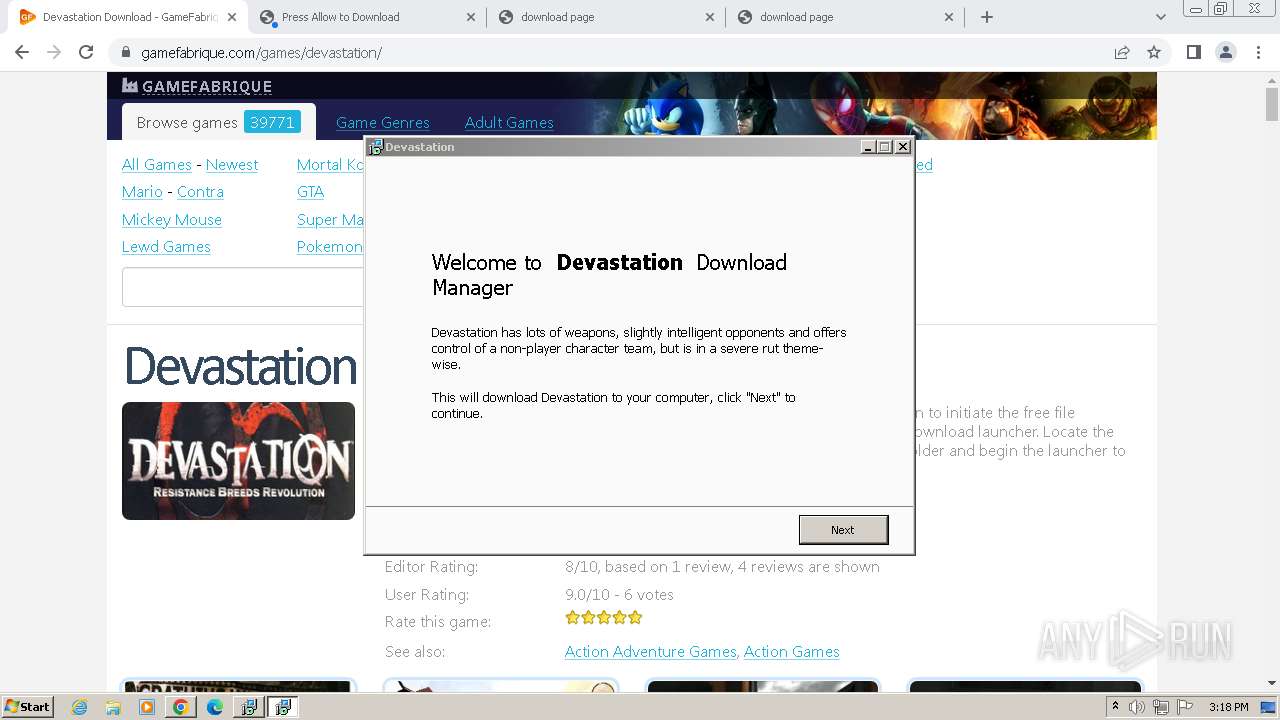
Task: Click the address bar URL
Action: [261, 52]
